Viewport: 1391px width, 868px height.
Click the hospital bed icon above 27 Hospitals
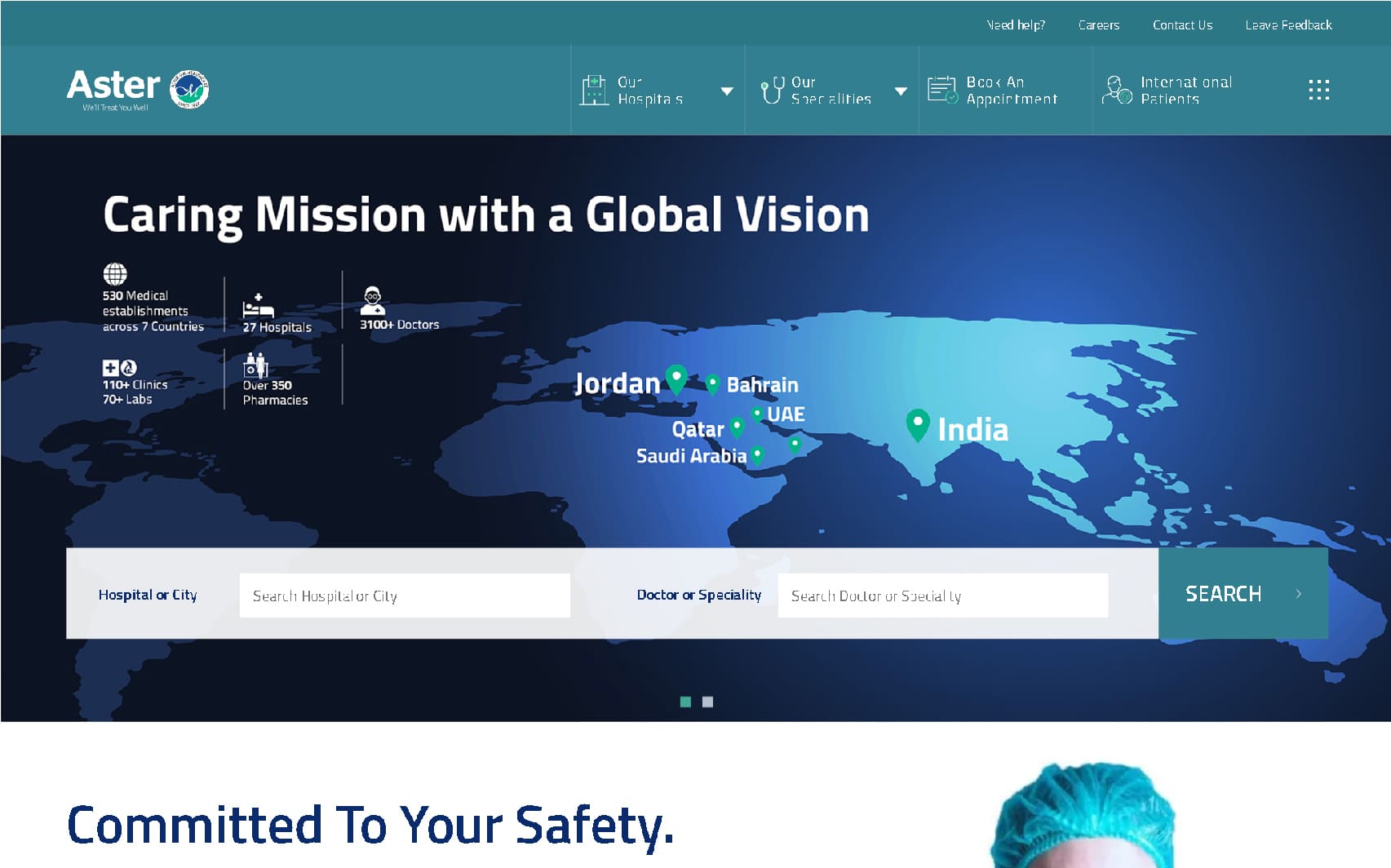[x=258, y=306]
